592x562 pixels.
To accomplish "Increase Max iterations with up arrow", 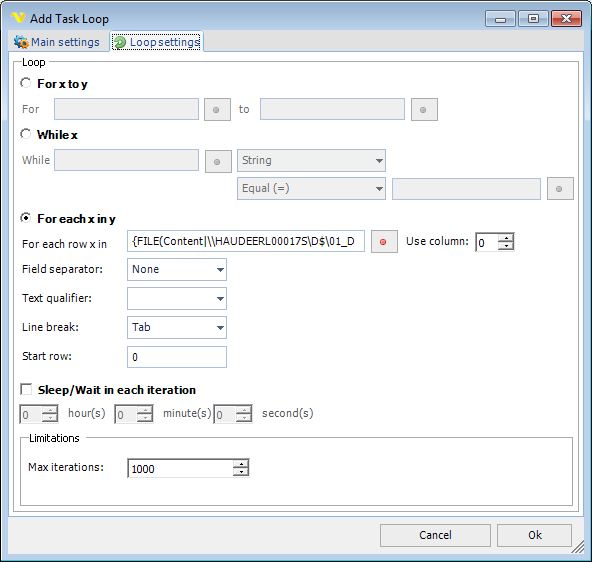I will point(241,464).
